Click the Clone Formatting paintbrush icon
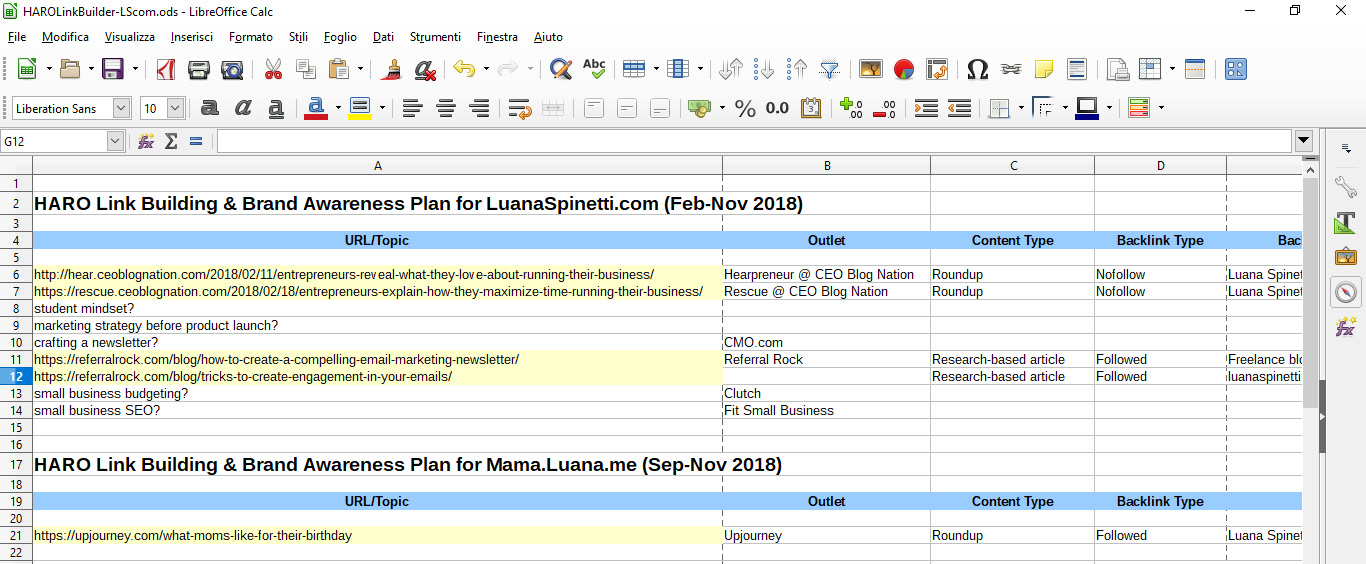This screenshot has width=1366, height=564. [x=392, y=69]
